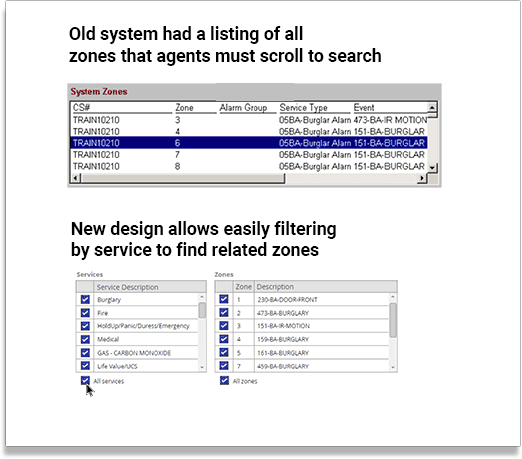Uncheck the Burglary service checkbox
Screen dimensions: 522x459
pos(85,299)
